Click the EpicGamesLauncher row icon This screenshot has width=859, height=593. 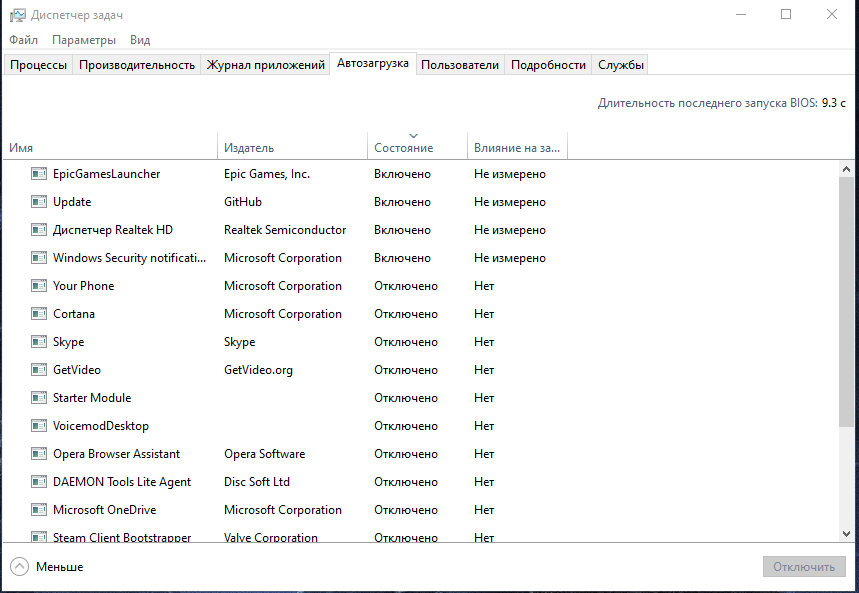[x=39, y=174]
